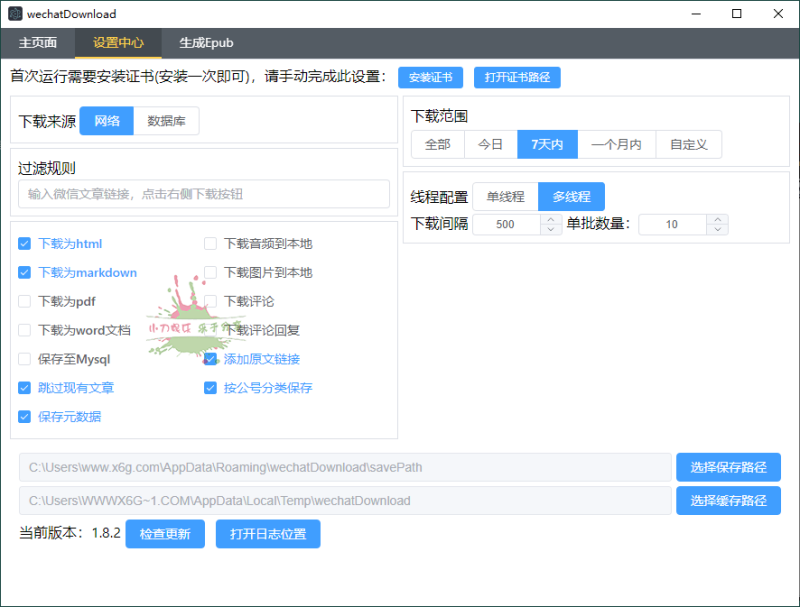
Task: Enable the 下载为pdf checkbox
Action: point(24,301)
